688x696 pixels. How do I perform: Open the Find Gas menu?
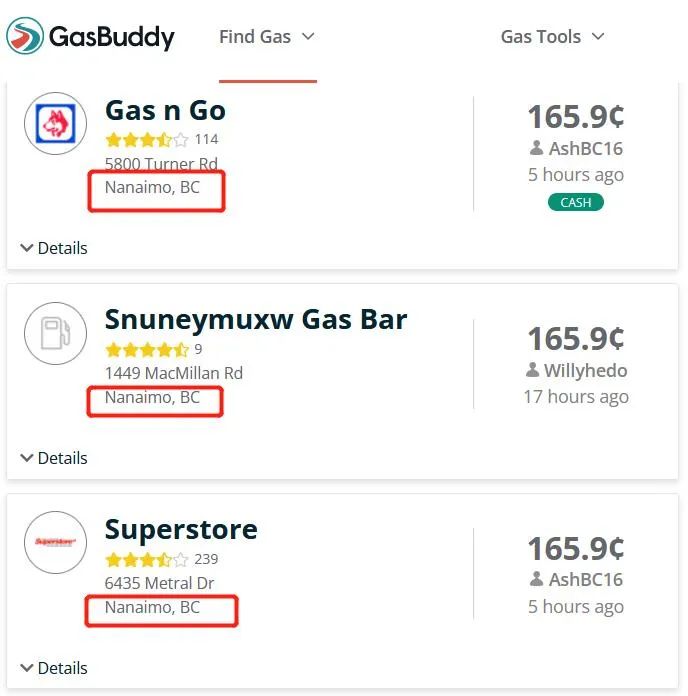pyautogui.click(x=267, y=37)
